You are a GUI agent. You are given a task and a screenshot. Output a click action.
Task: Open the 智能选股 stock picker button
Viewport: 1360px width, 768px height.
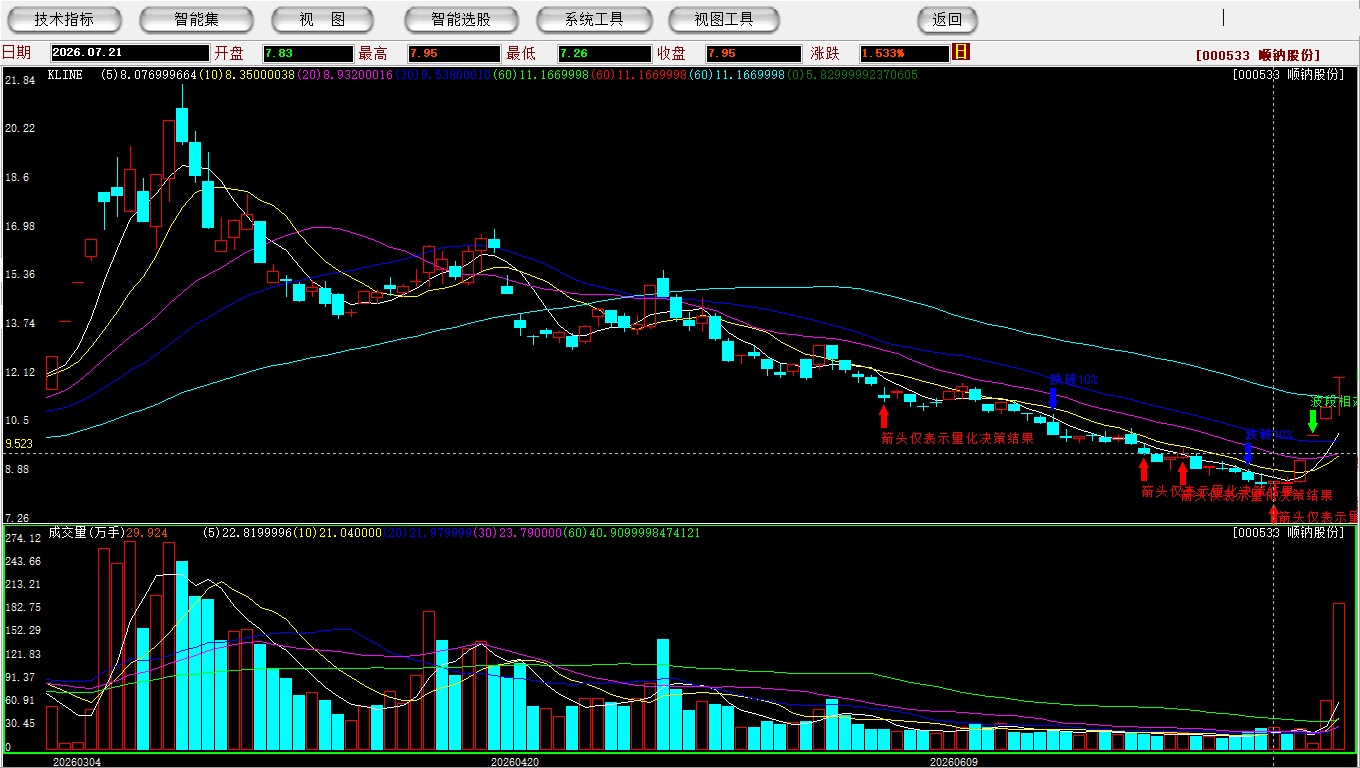coord(461,19)
